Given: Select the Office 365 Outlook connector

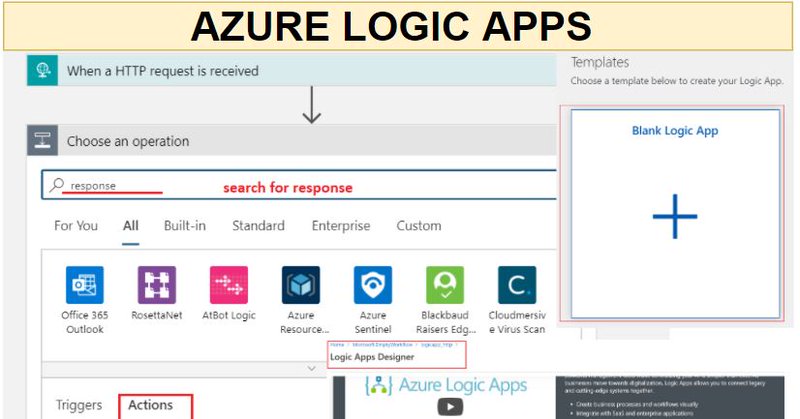Looking at the screenshot, I should tap(85, 300).
